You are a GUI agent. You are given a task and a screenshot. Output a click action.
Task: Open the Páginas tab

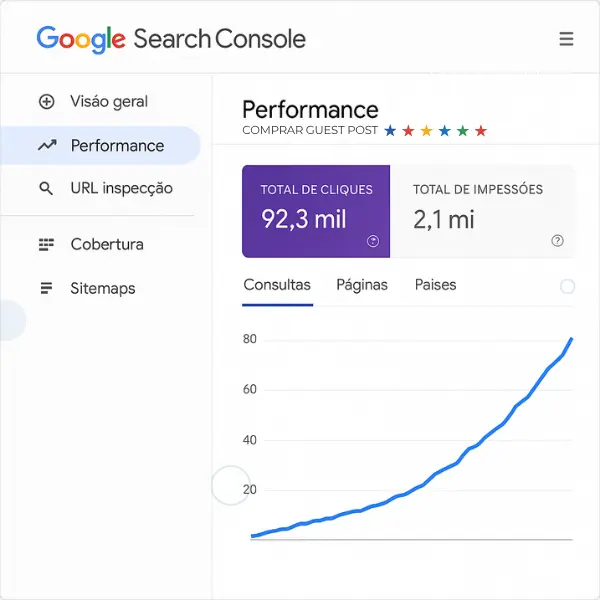[x=362, y=285]
